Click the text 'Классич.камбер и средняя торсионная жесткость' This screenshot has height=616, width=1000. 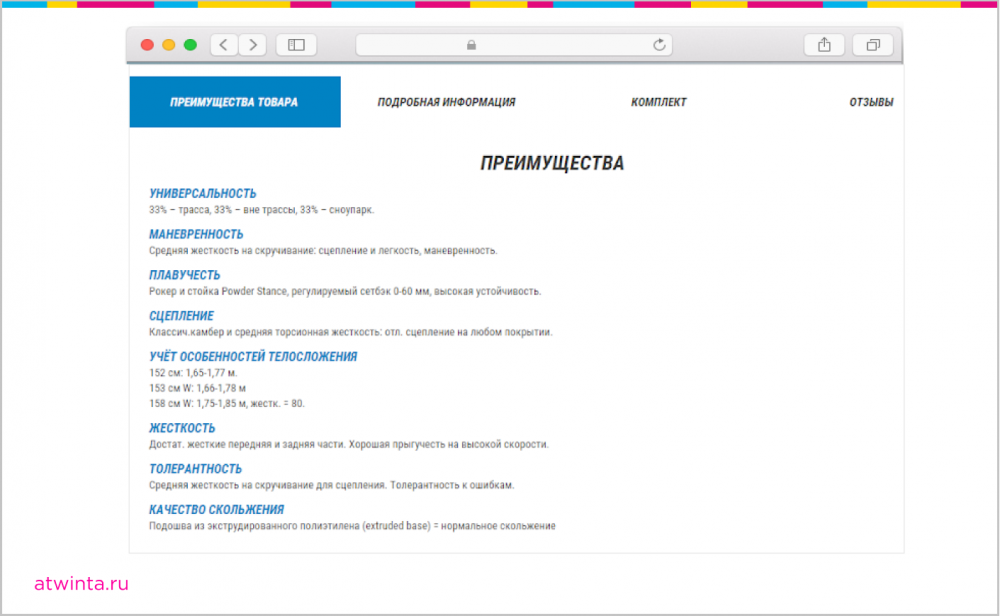pos(265,332)
